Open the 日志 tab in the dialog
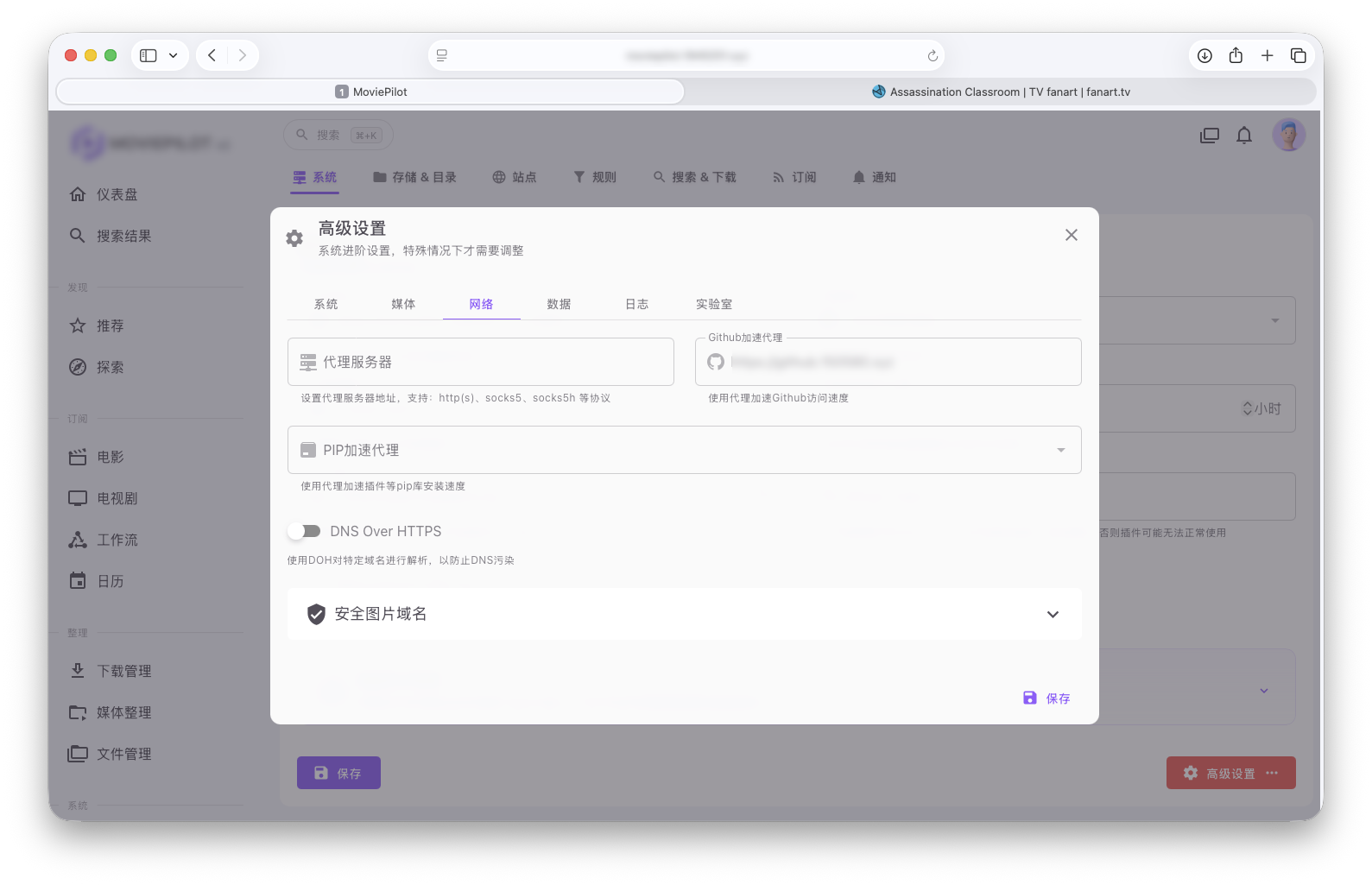 pos(636,304)
